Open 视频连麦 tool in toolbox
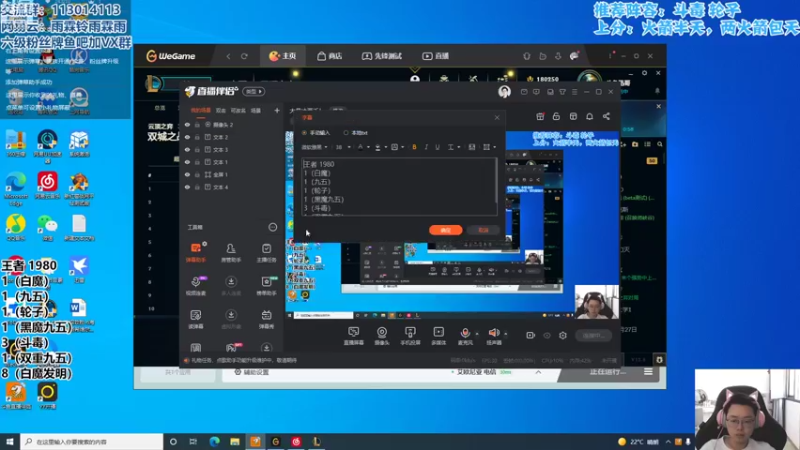The width and height of the screenshot is (800, 450). [x=195, y=285]
